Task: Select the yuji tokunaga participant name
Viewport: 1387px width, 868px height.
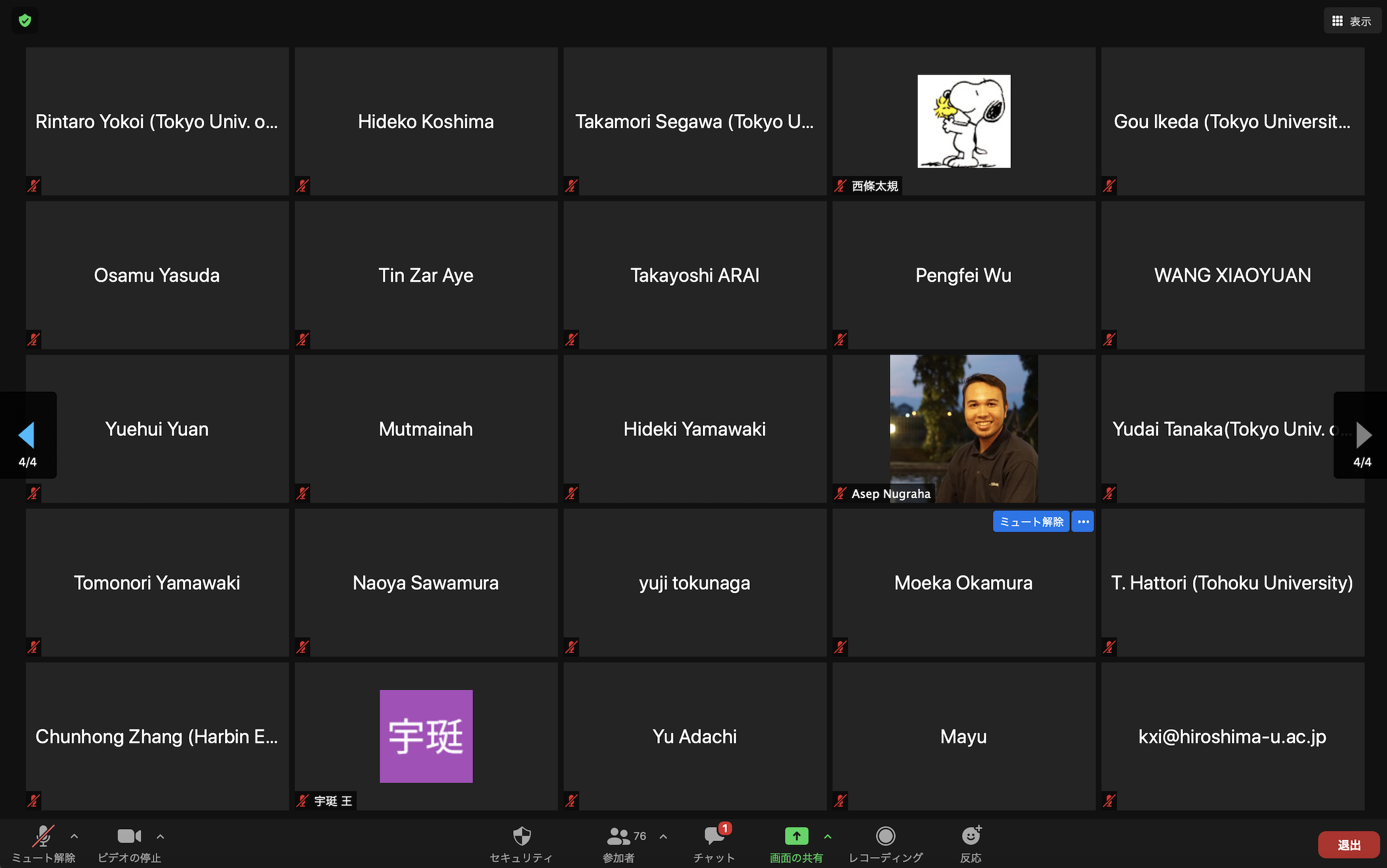Action: point(695,583)
